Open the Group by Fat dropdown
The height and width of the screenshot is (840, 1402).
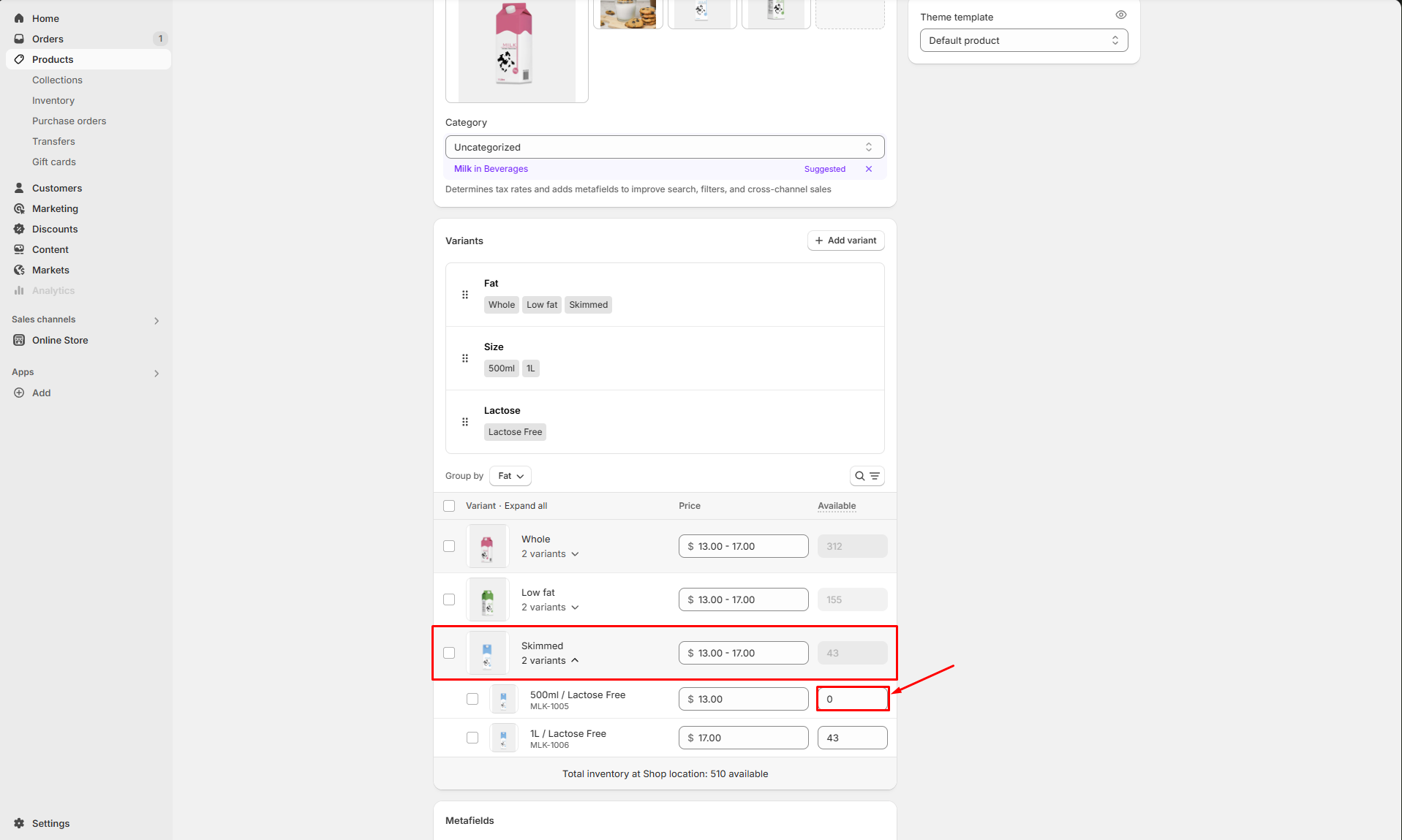click(x=510, y=476)
